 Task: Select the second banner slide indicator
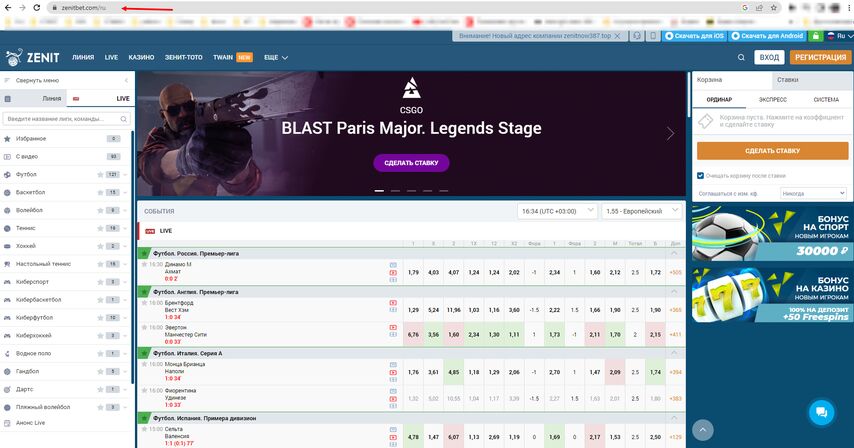point(395,191)
